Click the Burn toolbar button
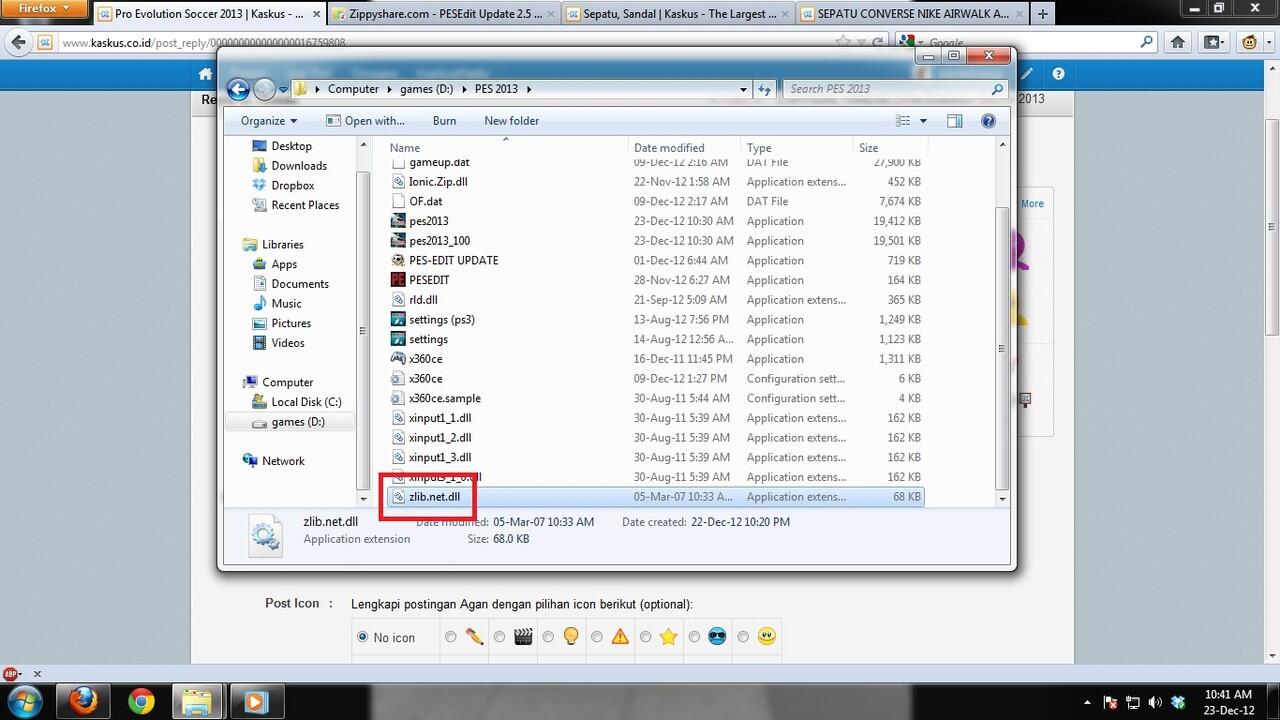Viewport: 1280px width, 720px height. [444, 121]
